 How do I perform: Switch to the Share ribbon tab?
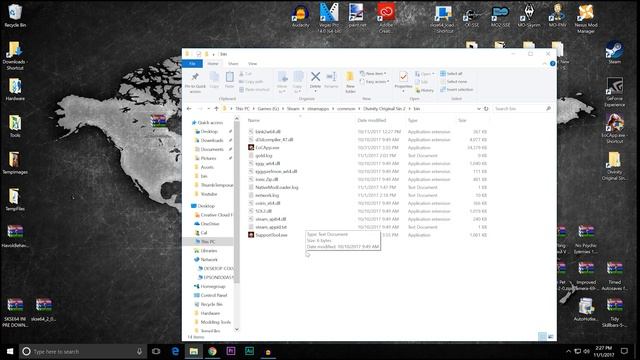click(x=233, y=64)
